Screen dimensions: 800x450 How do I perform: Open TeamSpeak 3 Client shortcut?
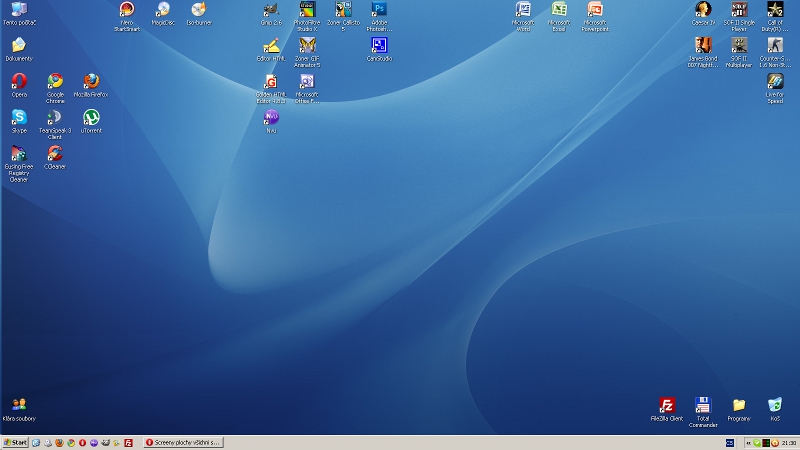pos(55,124)
